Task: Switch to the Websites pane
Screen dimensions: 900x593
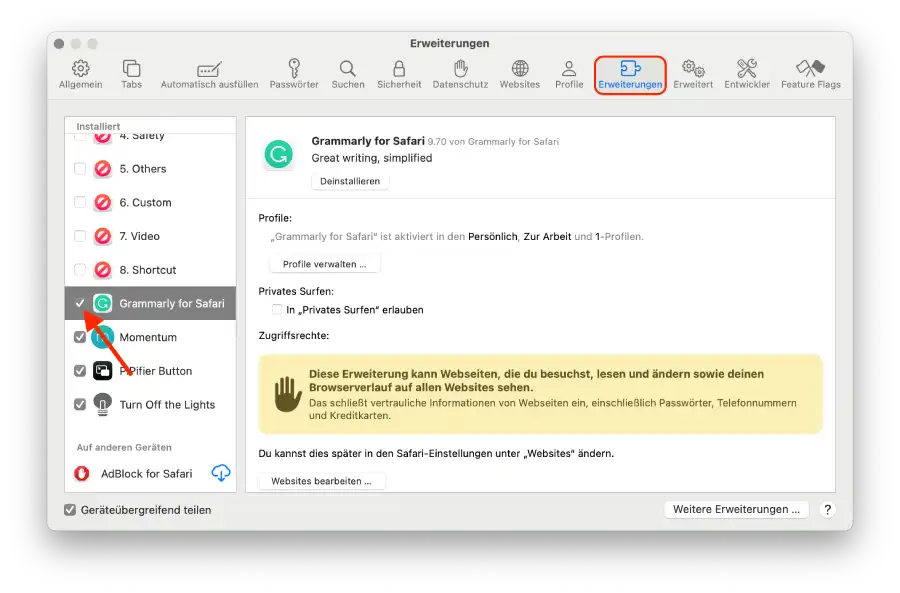Action: point(519,74)
